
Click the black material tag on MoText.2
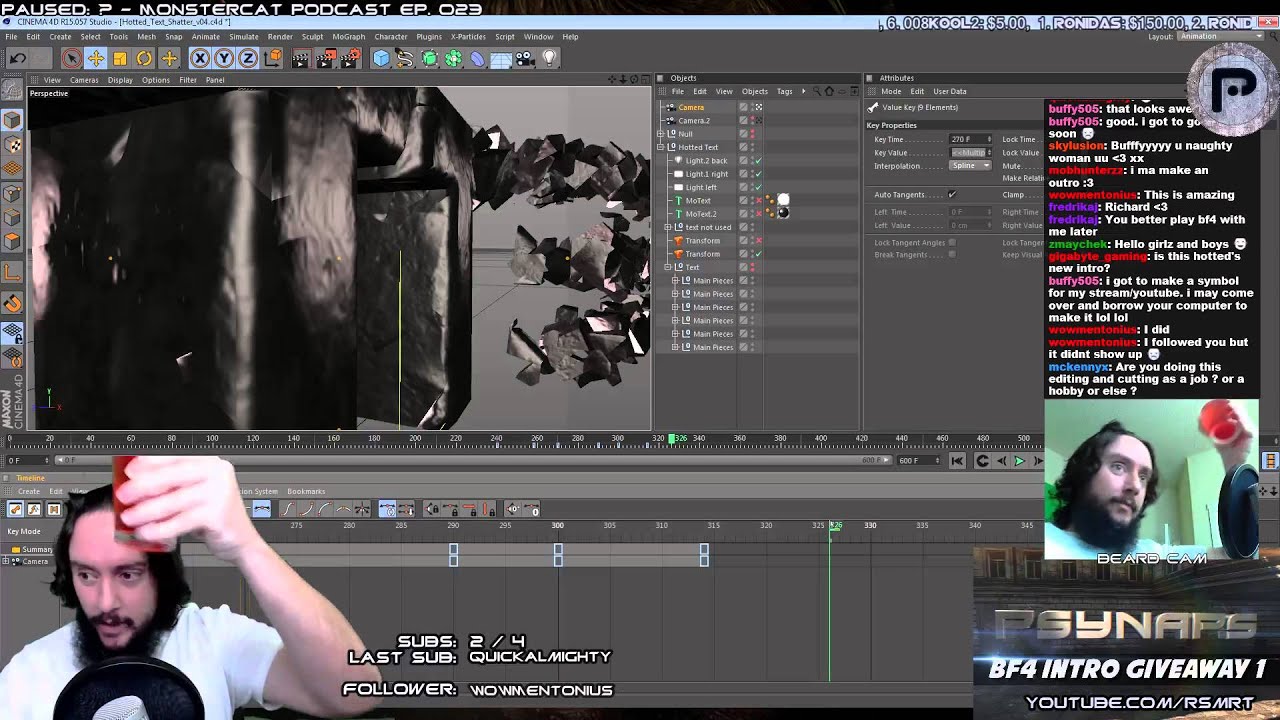(783, 213)
